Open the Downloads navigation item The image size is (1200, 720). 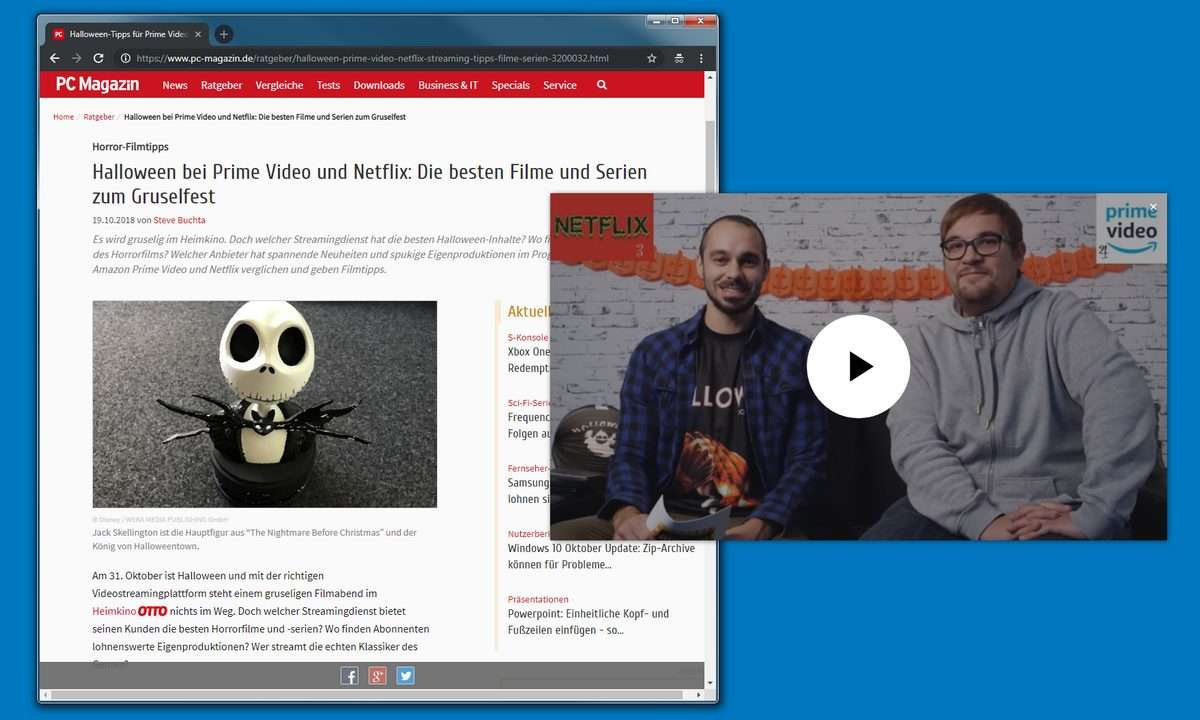tap(379, 85)
